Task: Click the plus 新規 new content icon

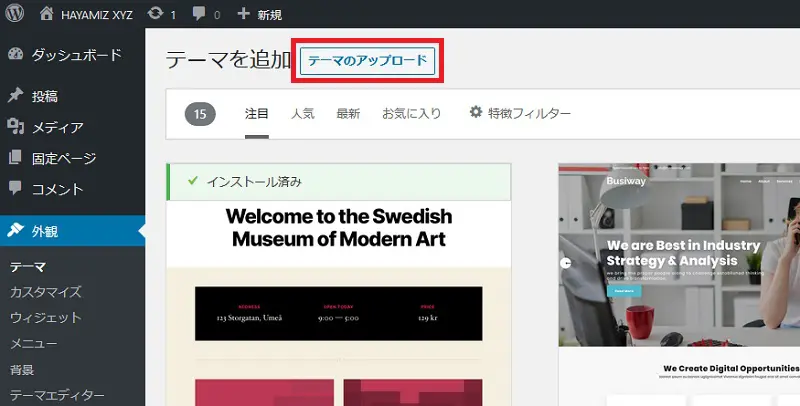Action: point(244,15)
